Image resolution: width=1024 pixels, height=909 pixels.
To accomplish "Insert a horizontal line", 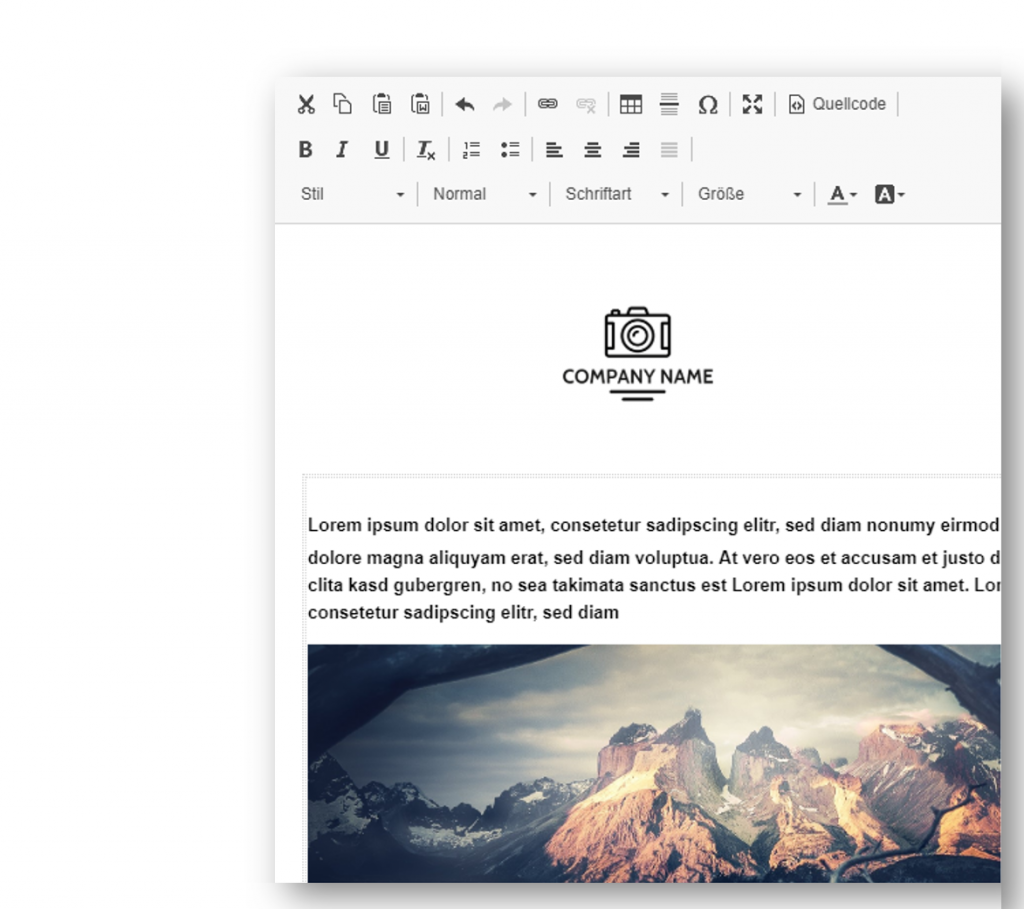I will (x=669, y=104).
